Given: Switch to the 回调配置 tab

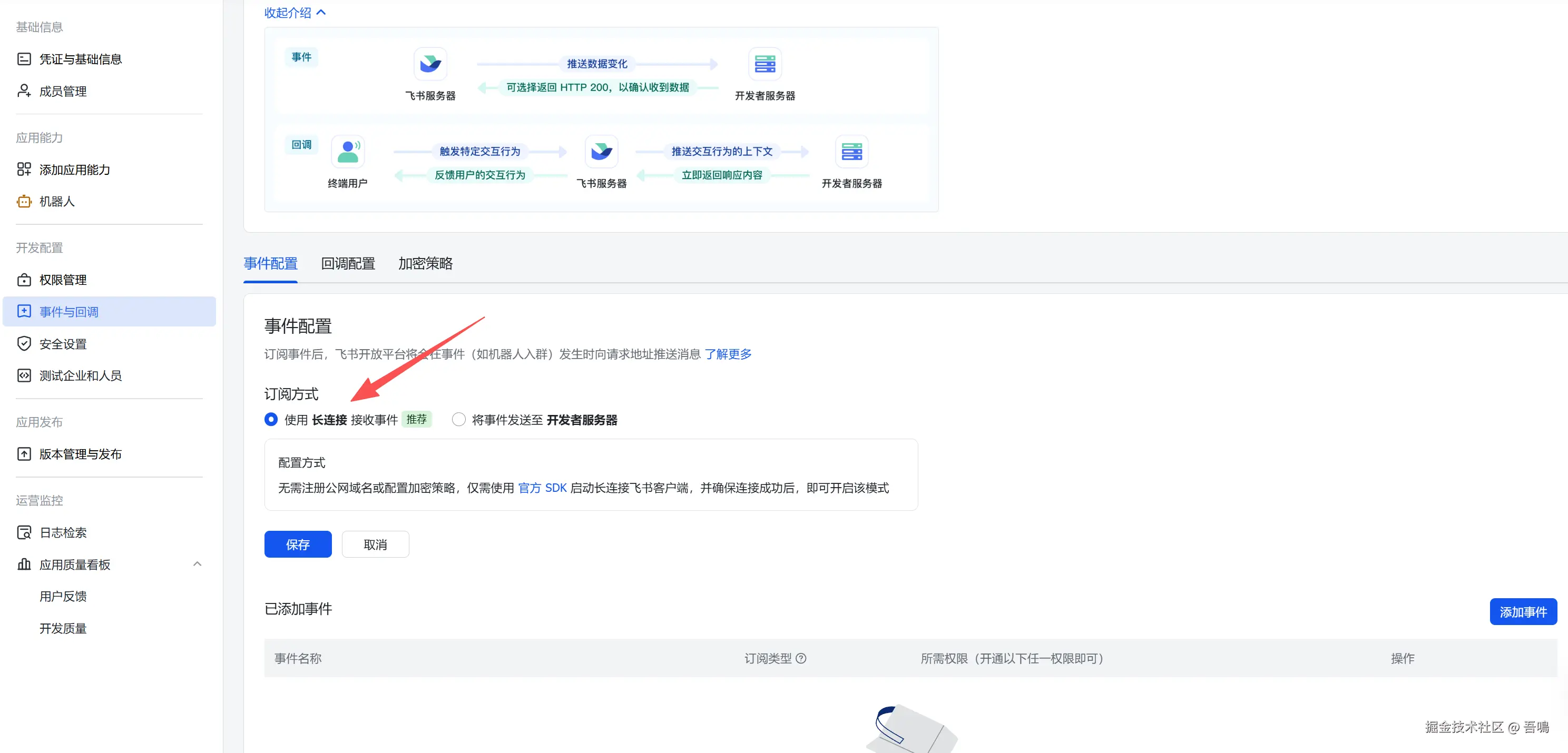Looking at the screenshot, I should point(348,263).
